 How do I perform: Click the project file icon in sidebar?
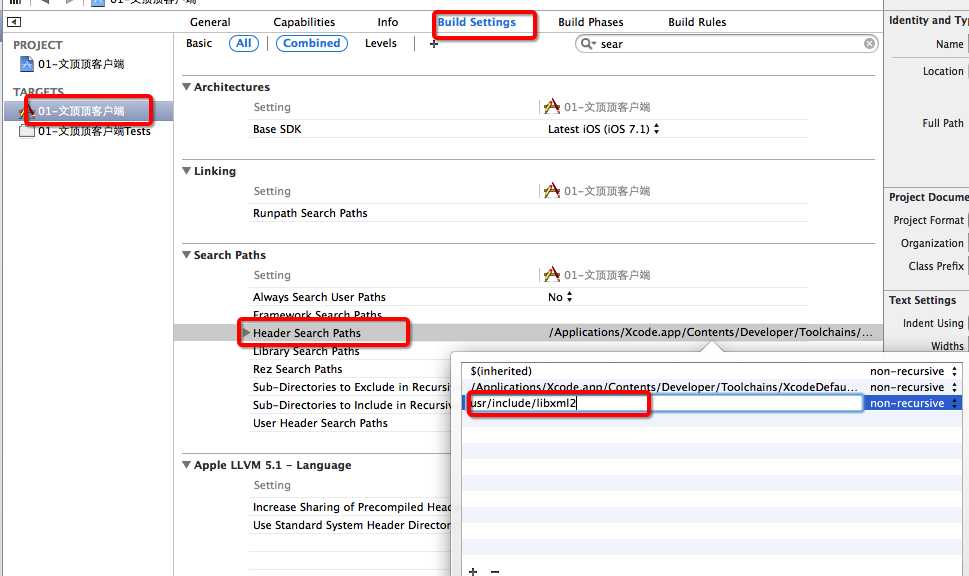click(x=27, y=64)
